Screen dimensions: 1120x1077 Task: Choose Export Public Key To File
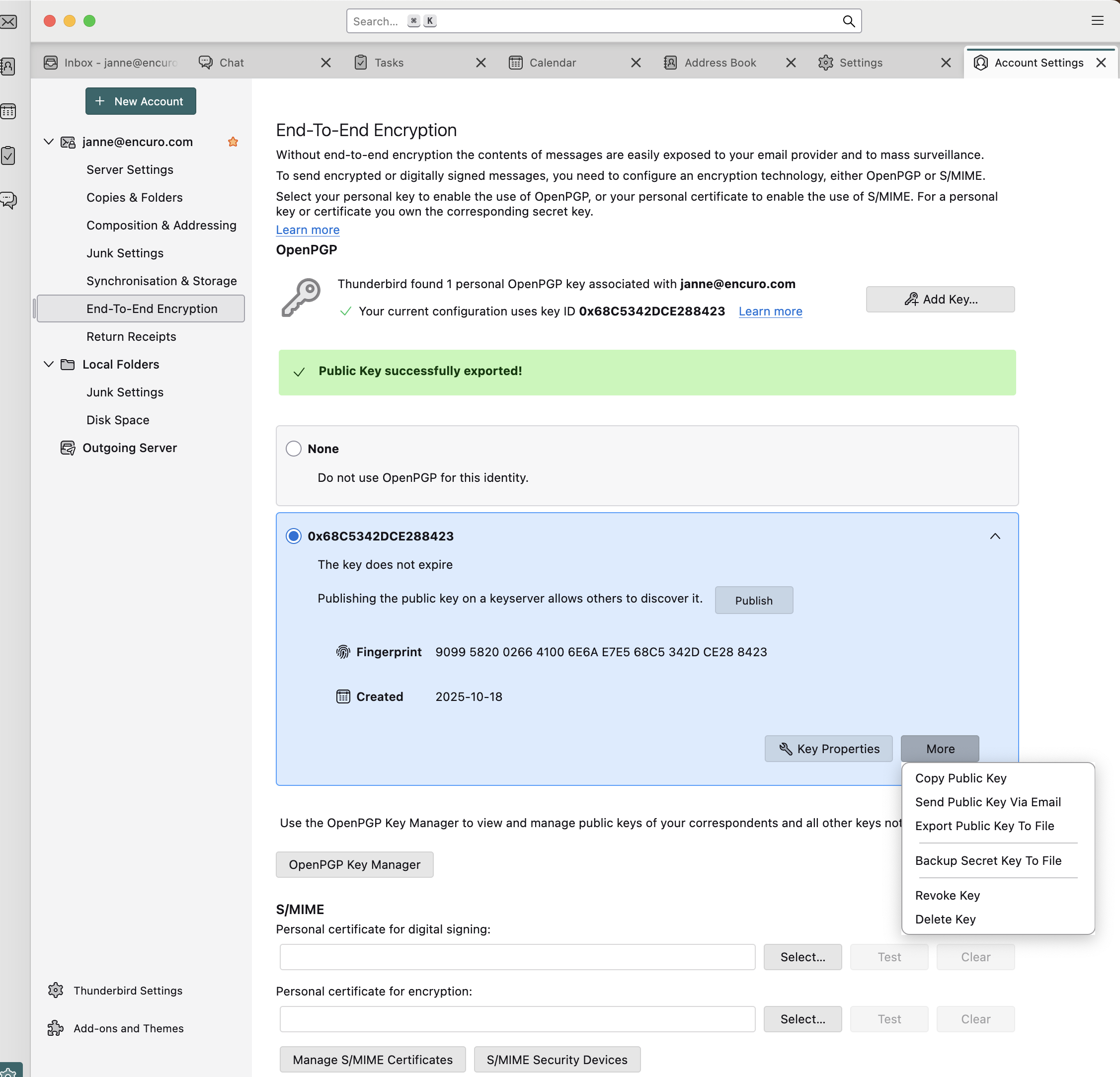(x=998, y=826)
